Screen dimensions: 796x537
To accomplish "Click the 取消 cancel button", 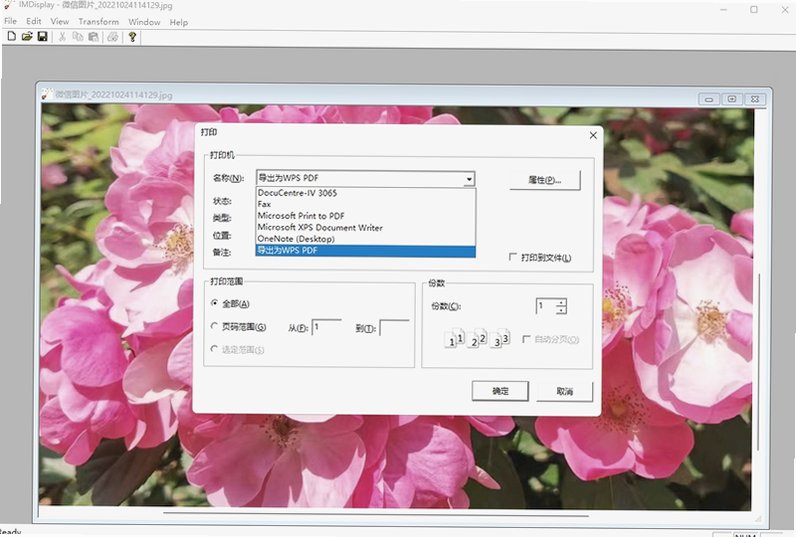I will click(565, 391).
